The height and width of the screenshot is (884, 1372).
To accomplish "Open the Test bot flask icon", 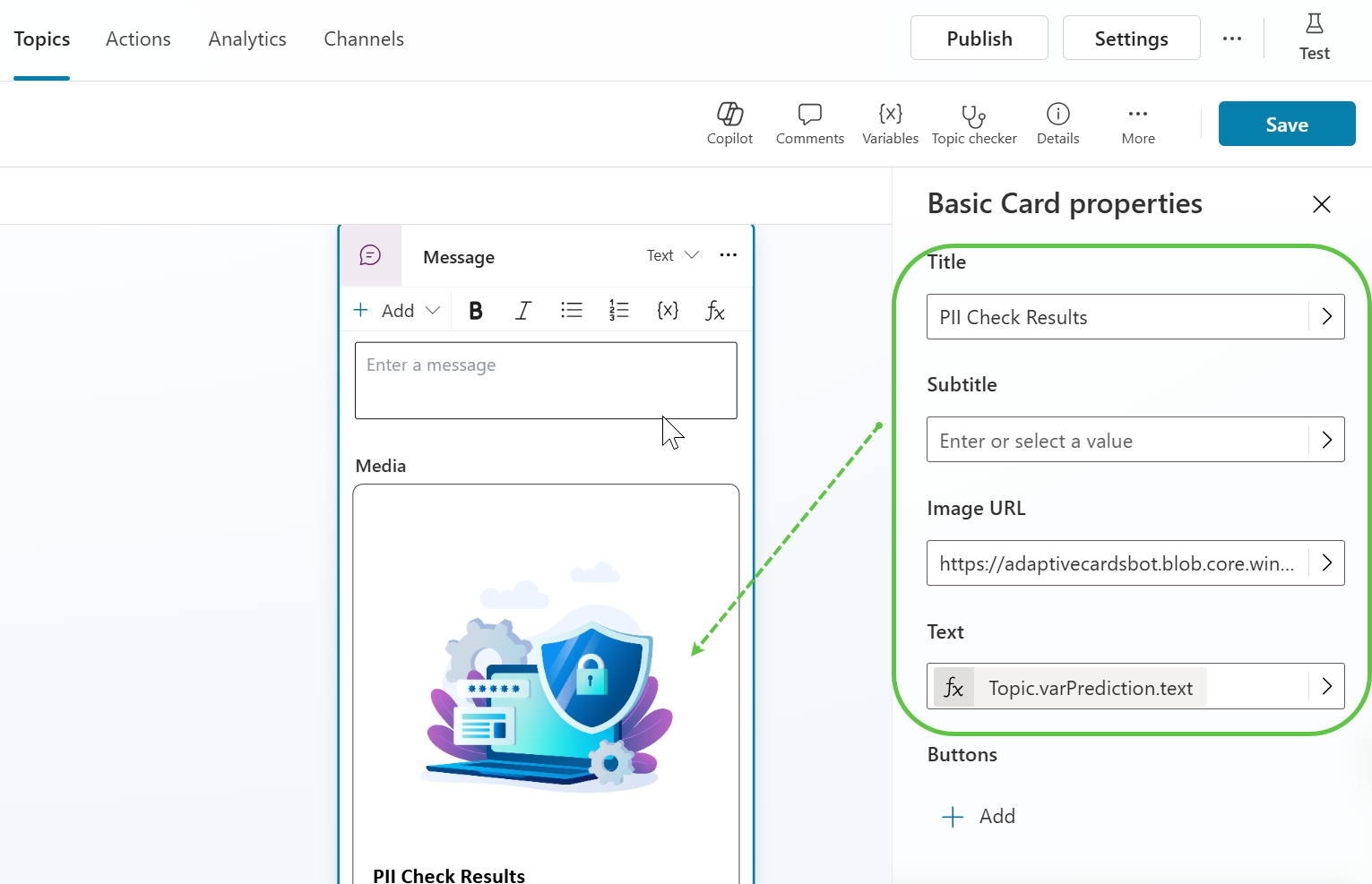I will tap(1314, 25).
